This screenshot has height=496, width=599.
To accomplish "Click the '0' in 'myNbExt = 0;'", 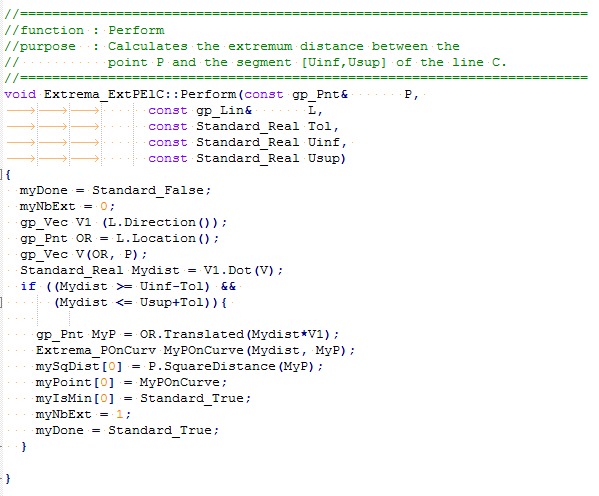I will point(104,206).
